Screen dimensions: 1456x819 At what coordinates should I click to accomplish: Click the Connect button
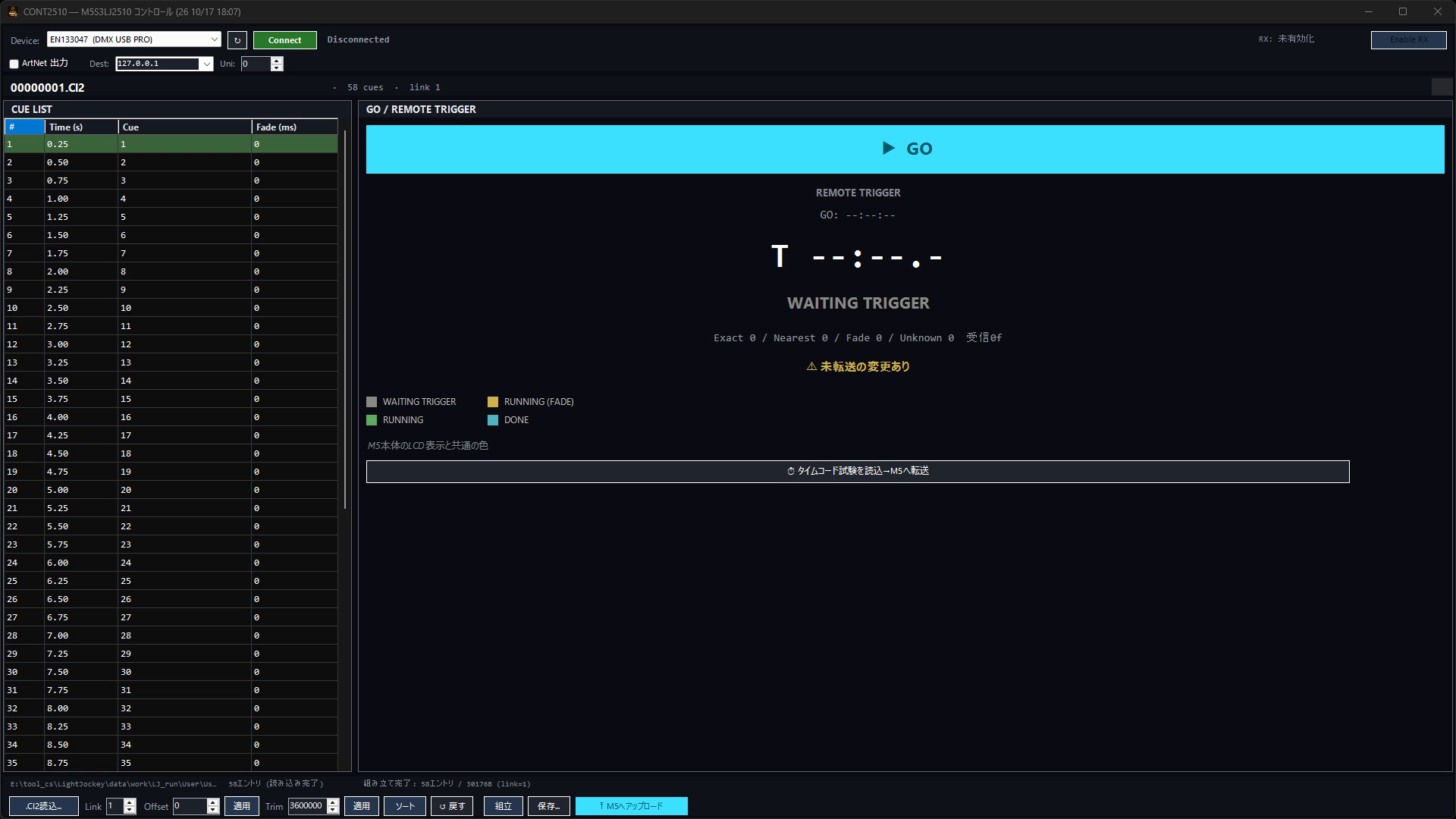point(285,40)
